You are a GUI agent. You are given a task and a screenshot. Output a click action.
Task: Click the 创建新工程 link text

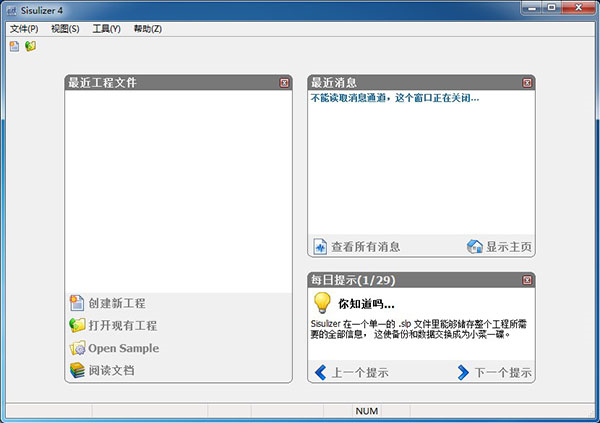pyautogui.click(x=117, y=304)
